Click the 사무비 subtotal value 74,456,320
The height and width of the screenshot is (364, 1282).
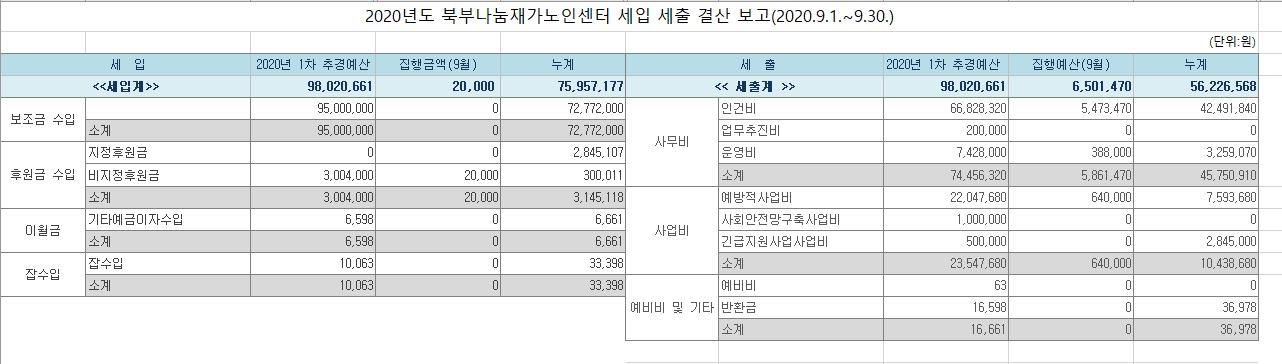946,174
